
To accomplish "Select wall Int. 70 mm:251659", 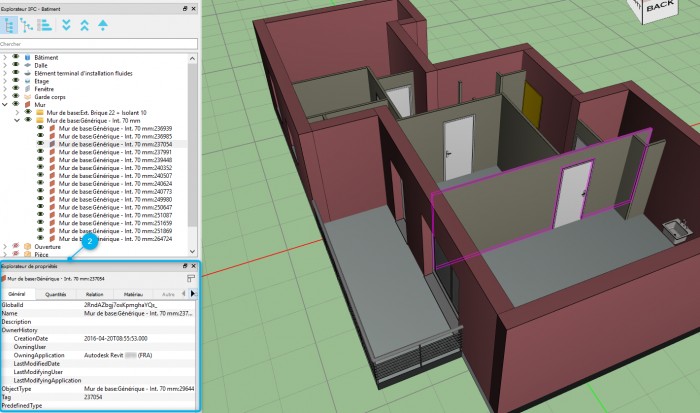I will pyautogui.click(x=115, y=223).
